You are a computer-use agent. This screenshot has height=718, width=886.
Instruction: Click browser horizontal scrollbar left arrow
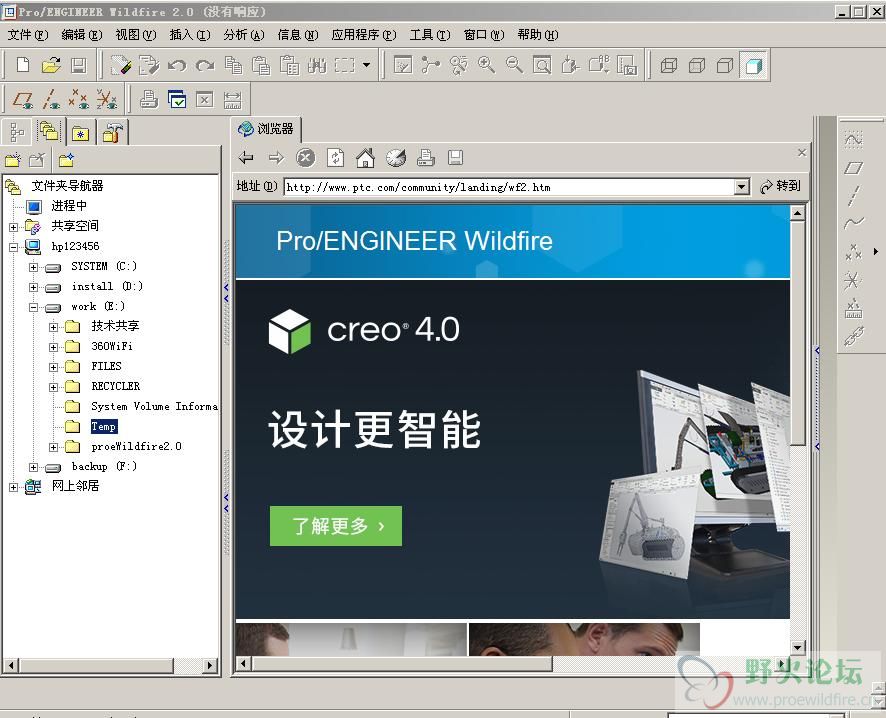click(x=243, y=663)
